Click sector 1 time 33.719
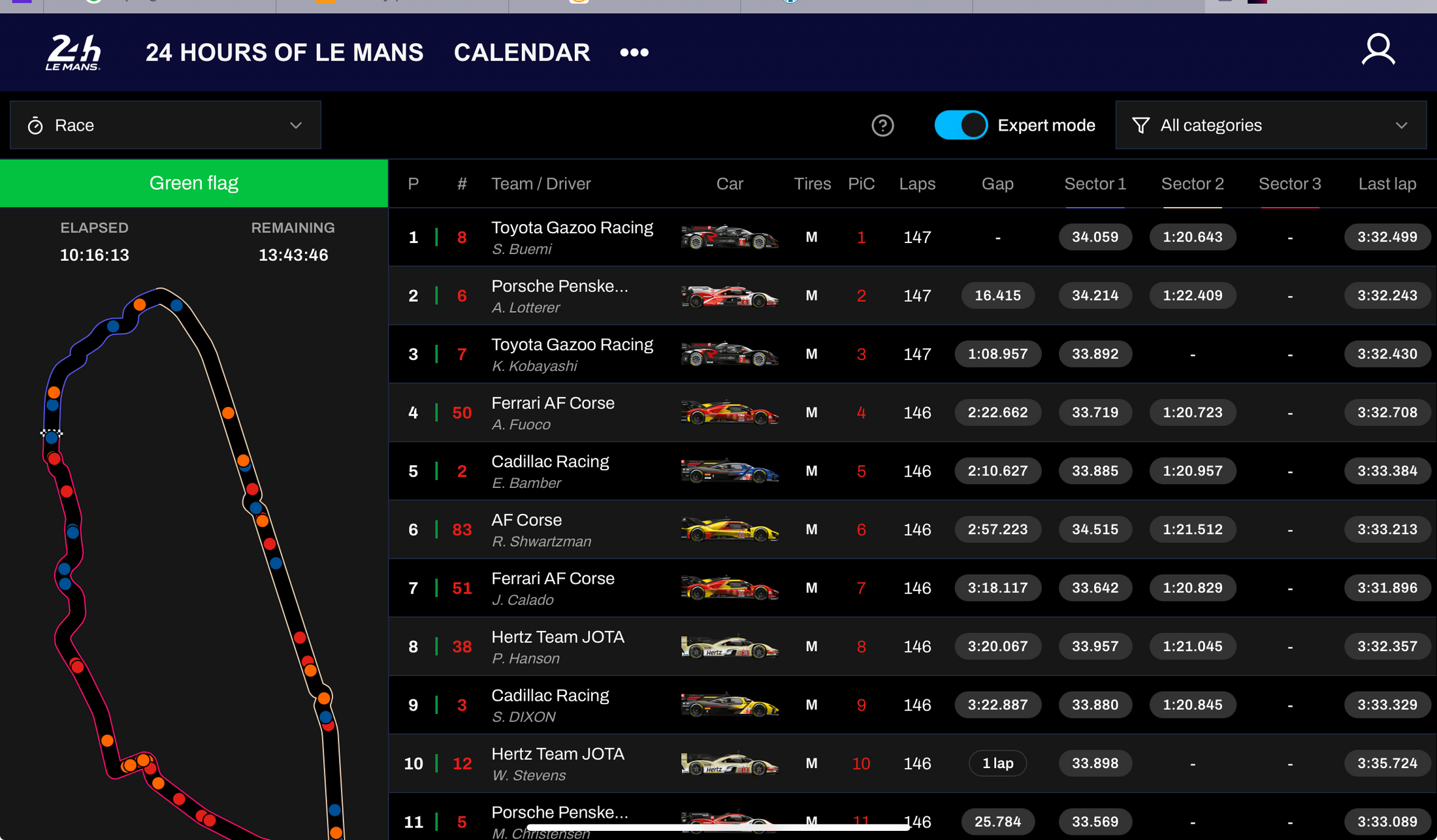Viewport: 1437px width, 840px height. coord(1095,413)
